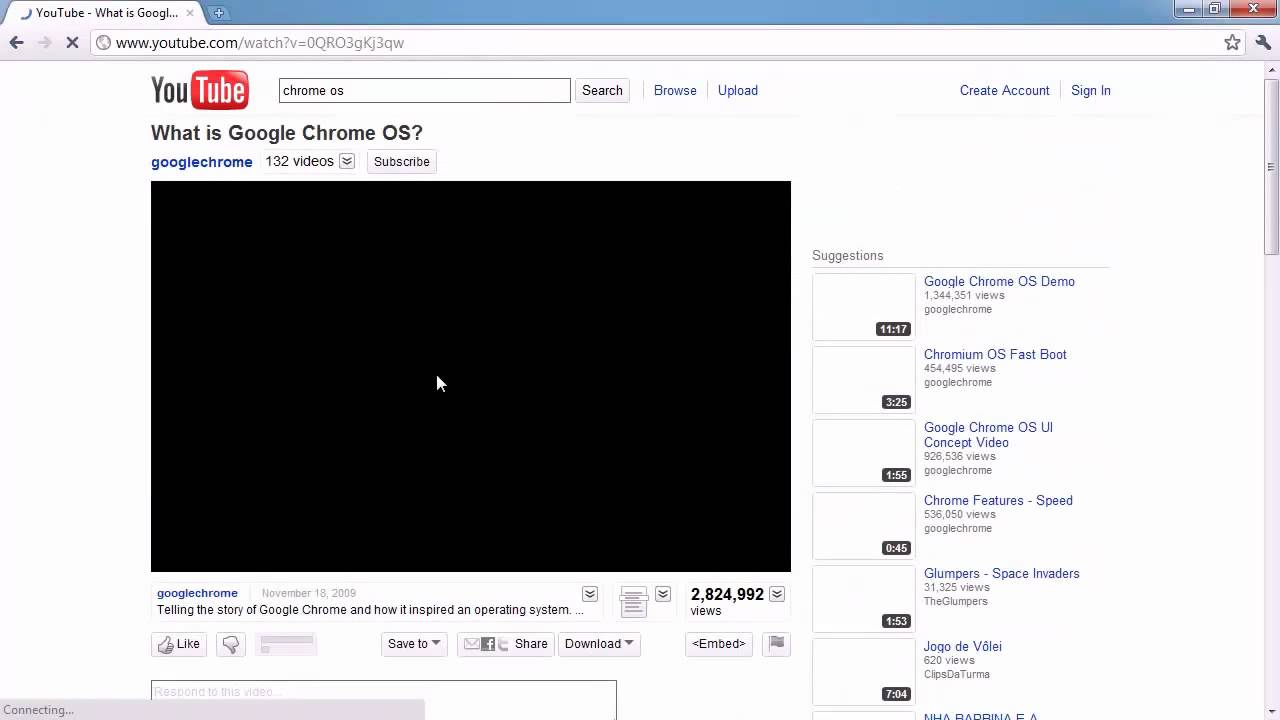This screenshot has width=1280, height=720.
Task: Open the Download dropdown
Action: (599, 644)
